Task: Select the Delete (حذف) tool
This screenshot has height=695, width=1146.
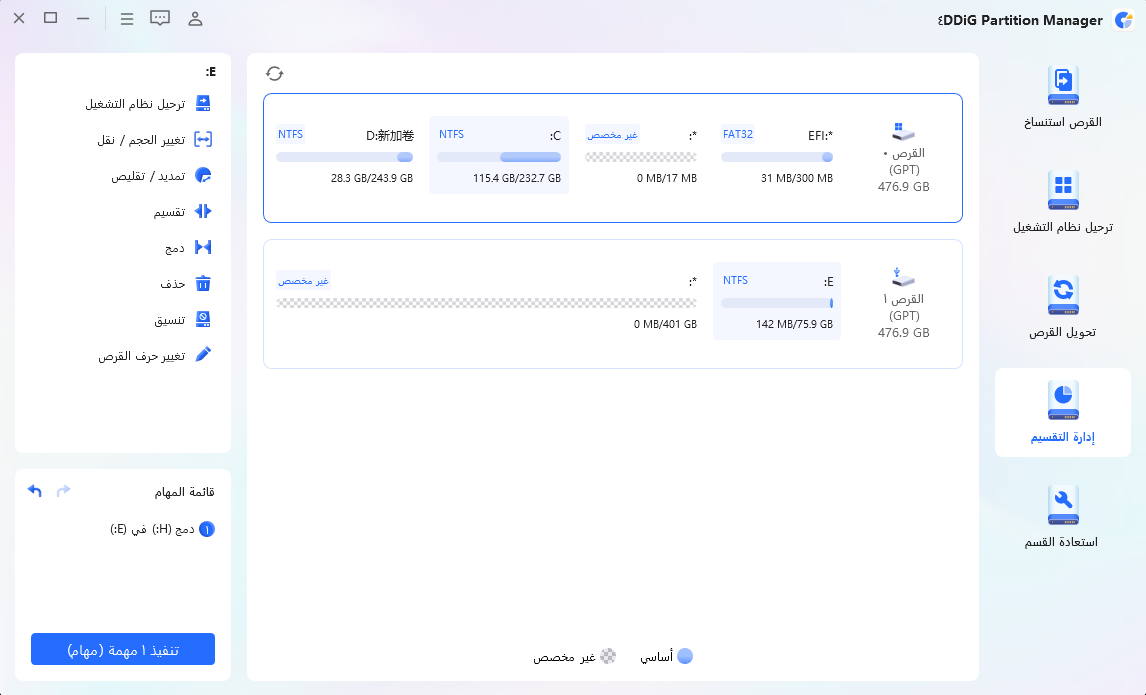Action: coord(180,284)
